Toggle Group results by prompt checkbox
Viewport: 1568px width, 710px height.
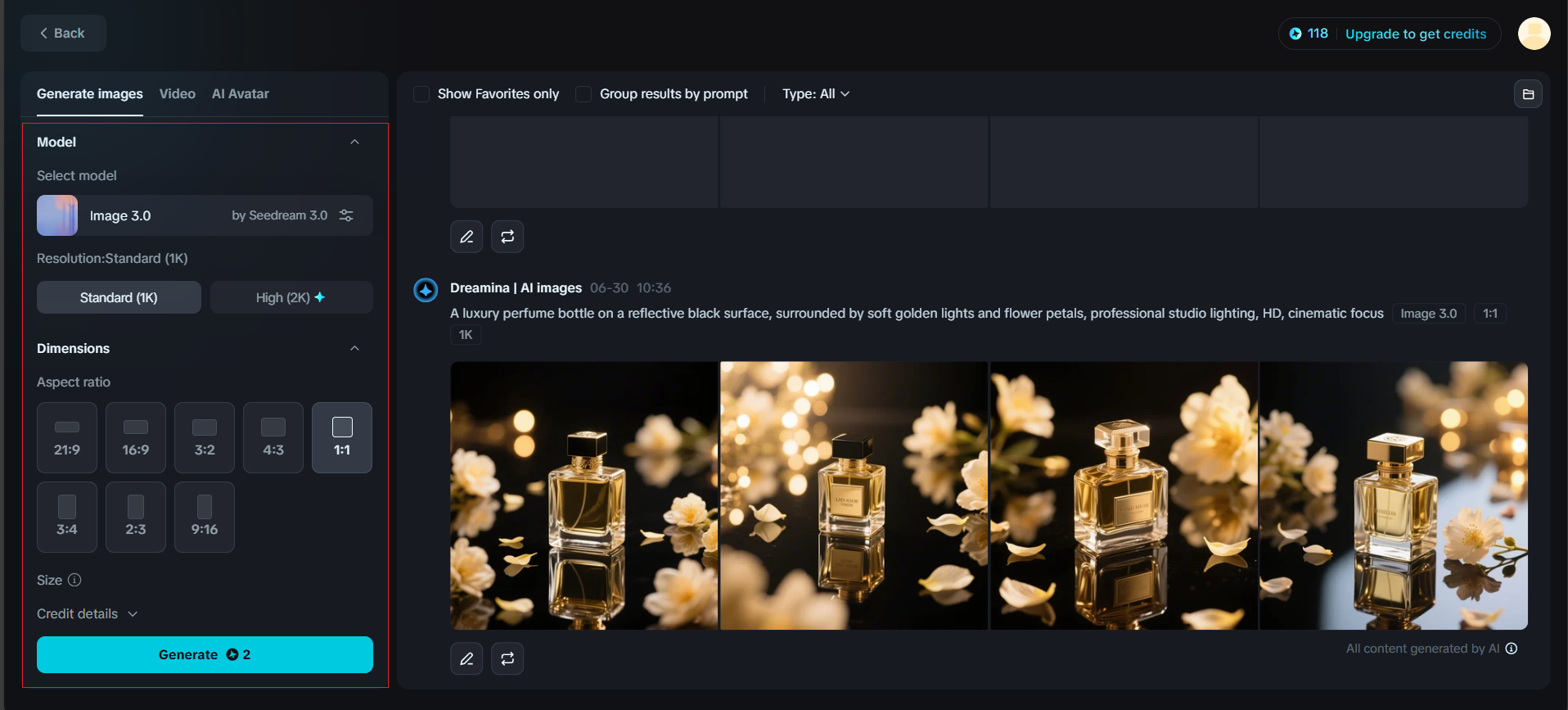(x=583, y=94)
